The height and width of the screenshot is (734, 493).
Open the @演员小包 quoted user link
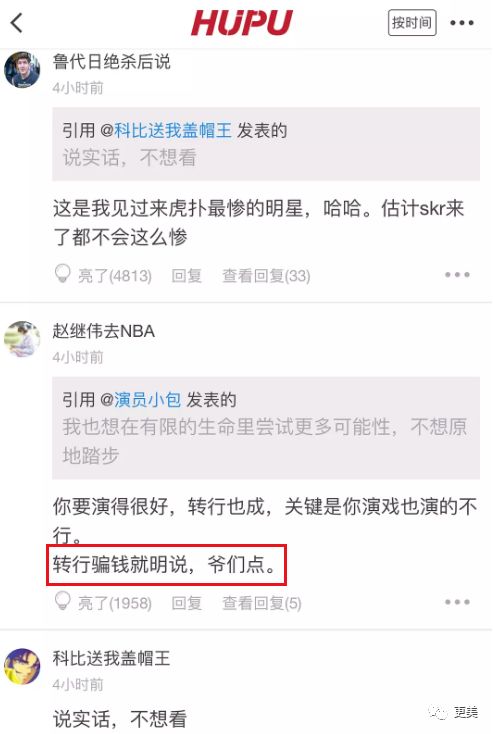pyautogui.click(x=141, y=399)
